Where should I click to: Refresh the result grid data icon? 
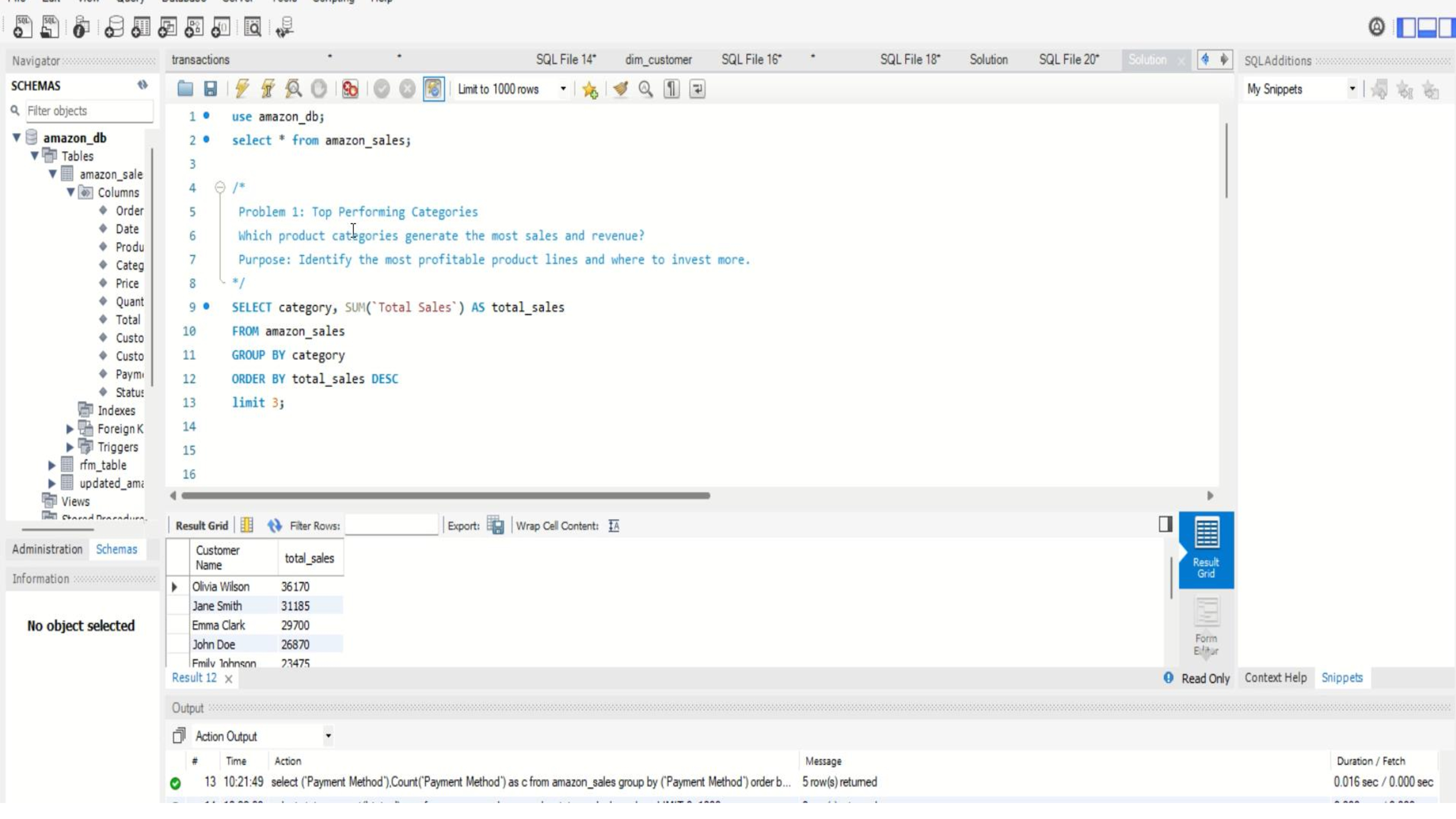tap(274, 526)
